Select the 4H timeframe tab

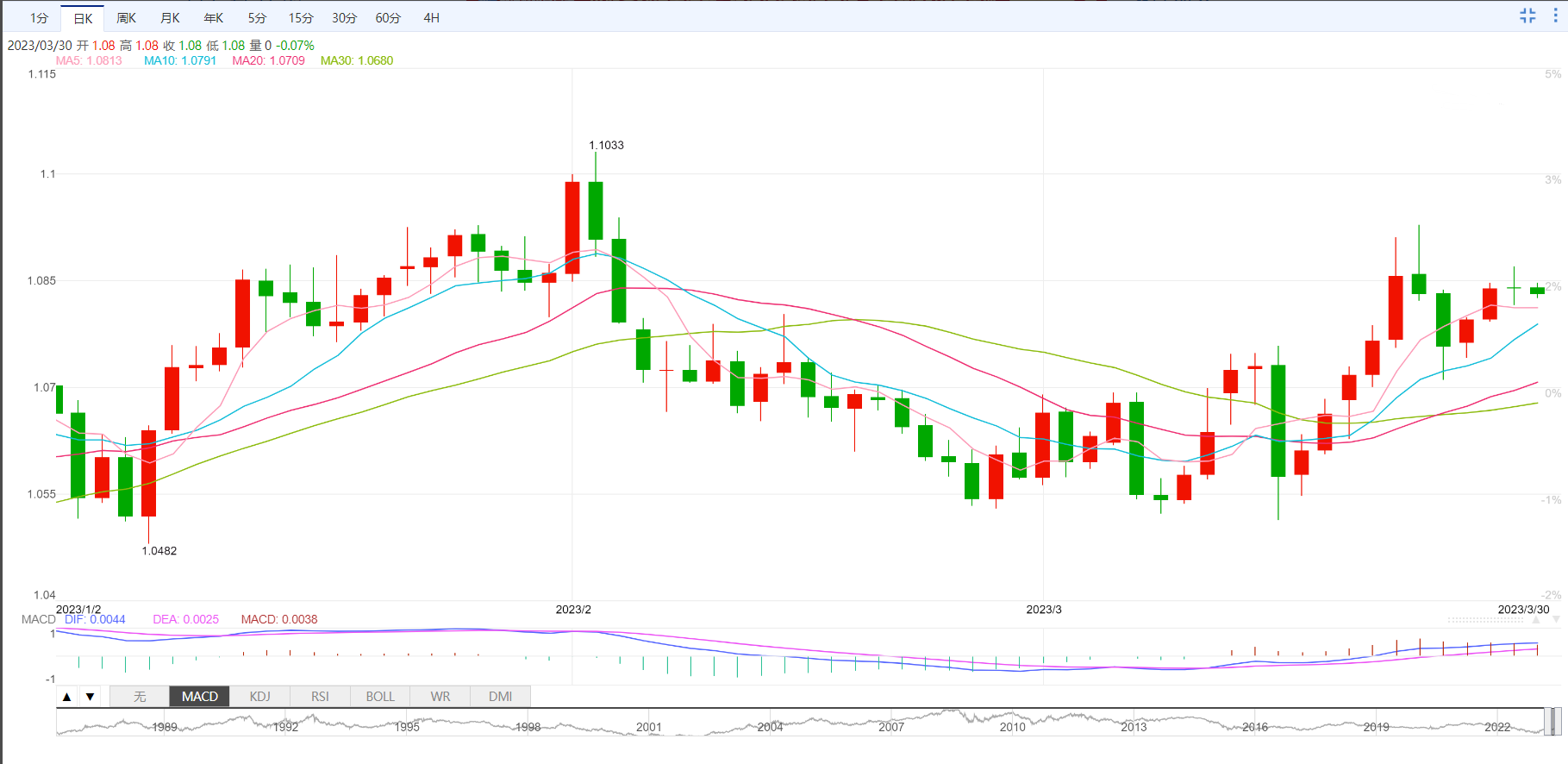(x=432, y=18)
